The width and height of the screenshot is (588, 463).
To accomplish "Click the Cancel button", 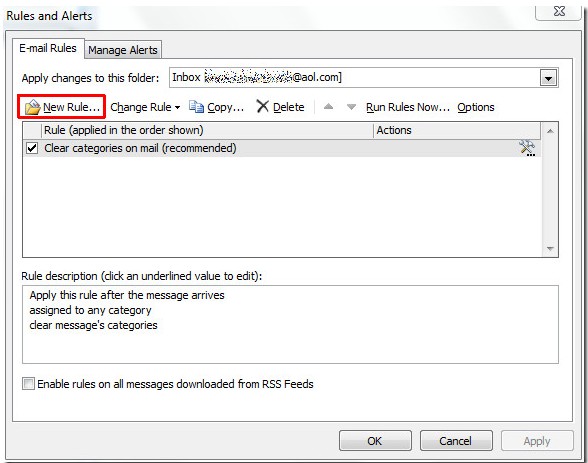I will coord(456,441).
